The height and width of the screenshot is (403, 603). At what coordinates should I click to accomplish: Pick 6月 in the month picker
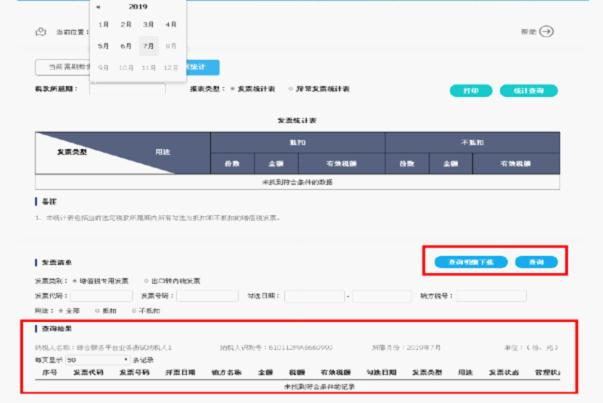click(x=126, y=46)
